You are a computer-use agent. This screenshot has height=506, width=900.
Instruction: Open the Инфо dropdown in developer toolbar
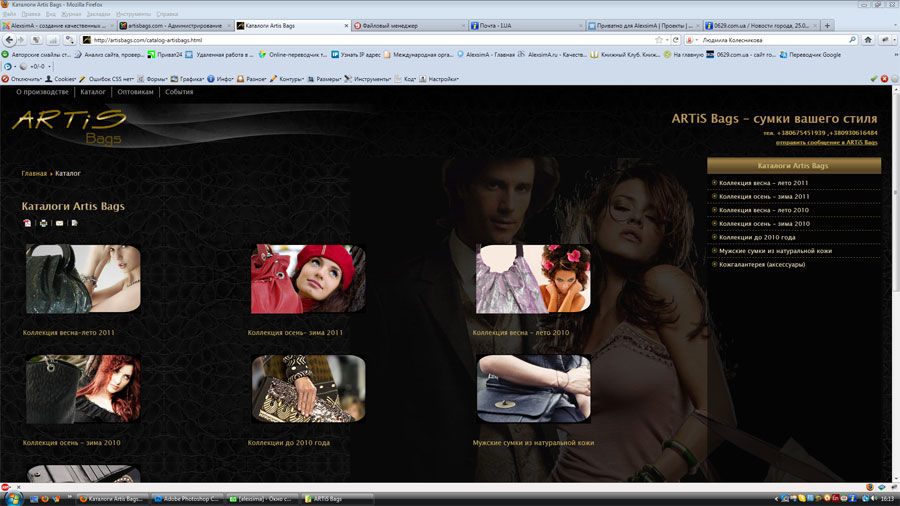(x=220, y=79)
